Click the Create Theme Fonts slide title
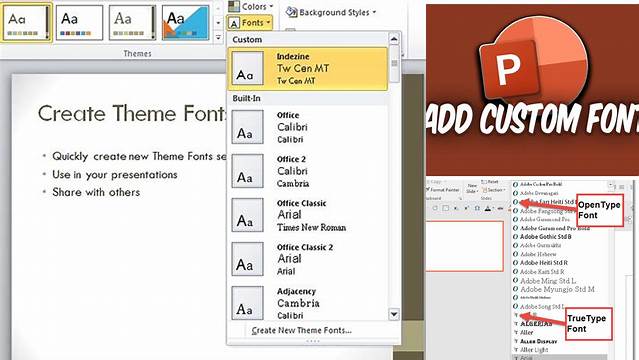Screen dimensions: 639x360 [132, 113]
